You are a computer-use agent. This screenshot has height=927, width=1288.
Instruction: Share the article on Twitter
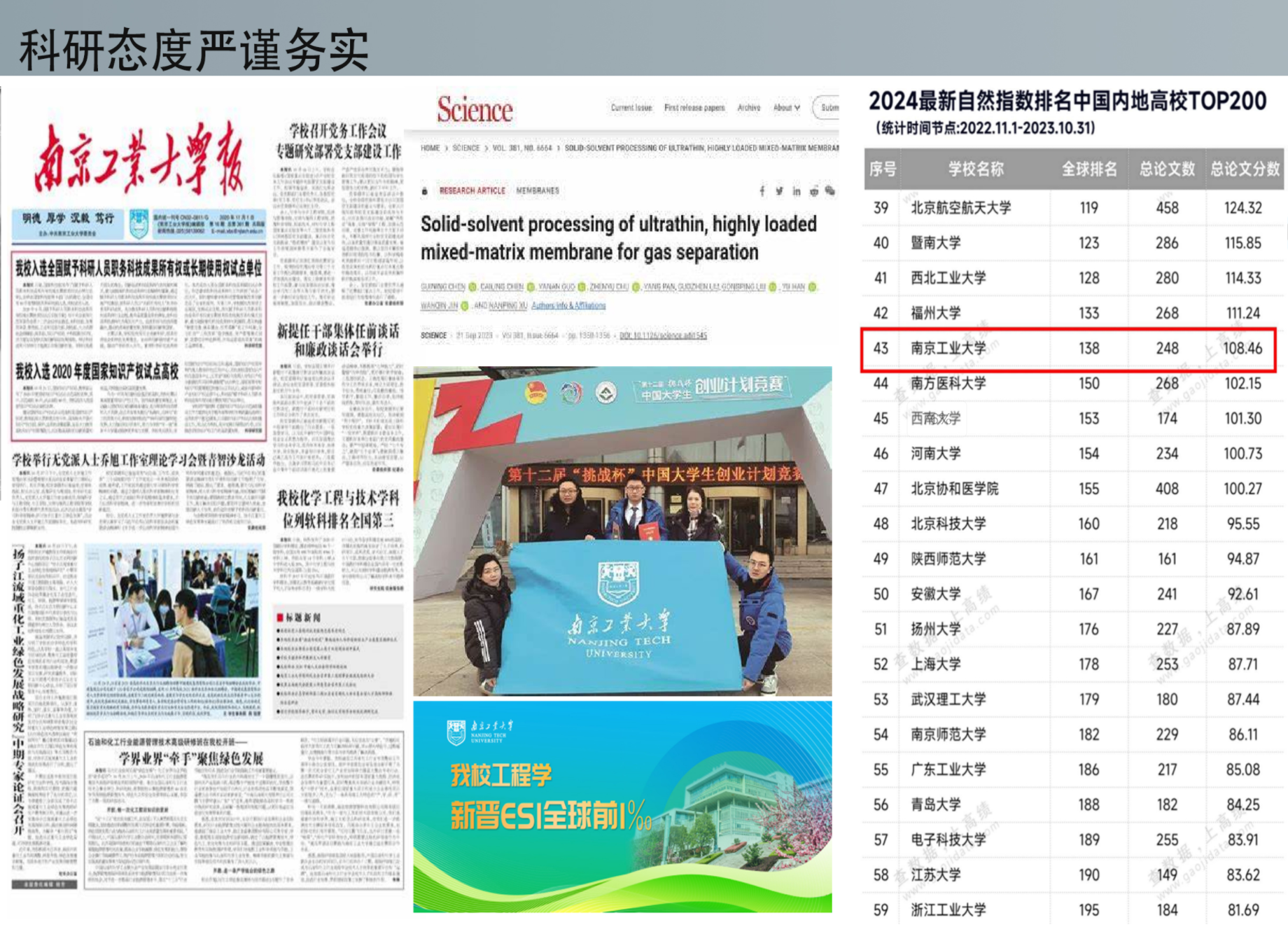coord(779,191)
